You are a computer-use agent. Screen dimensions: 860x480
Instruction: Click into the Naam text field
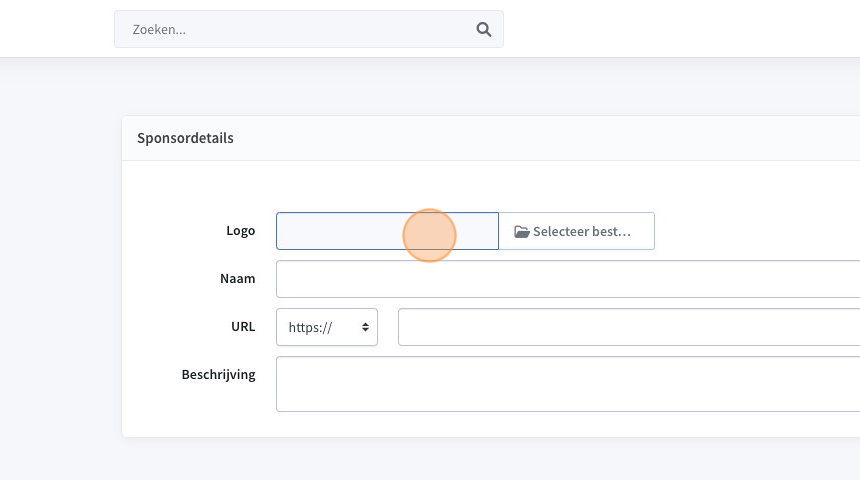click(568, 279)
